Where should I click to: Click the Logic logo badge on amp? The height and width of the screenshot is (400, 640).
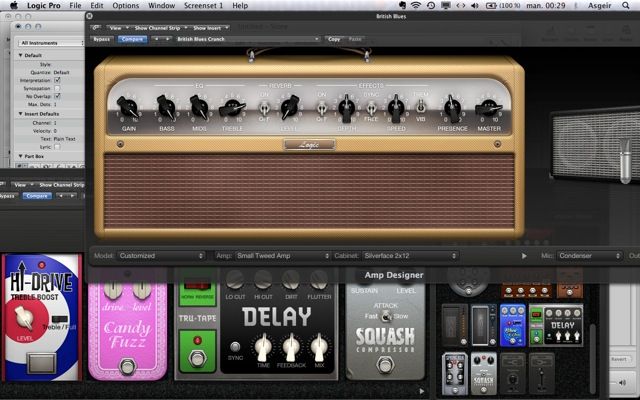click(x=309, y=144)
